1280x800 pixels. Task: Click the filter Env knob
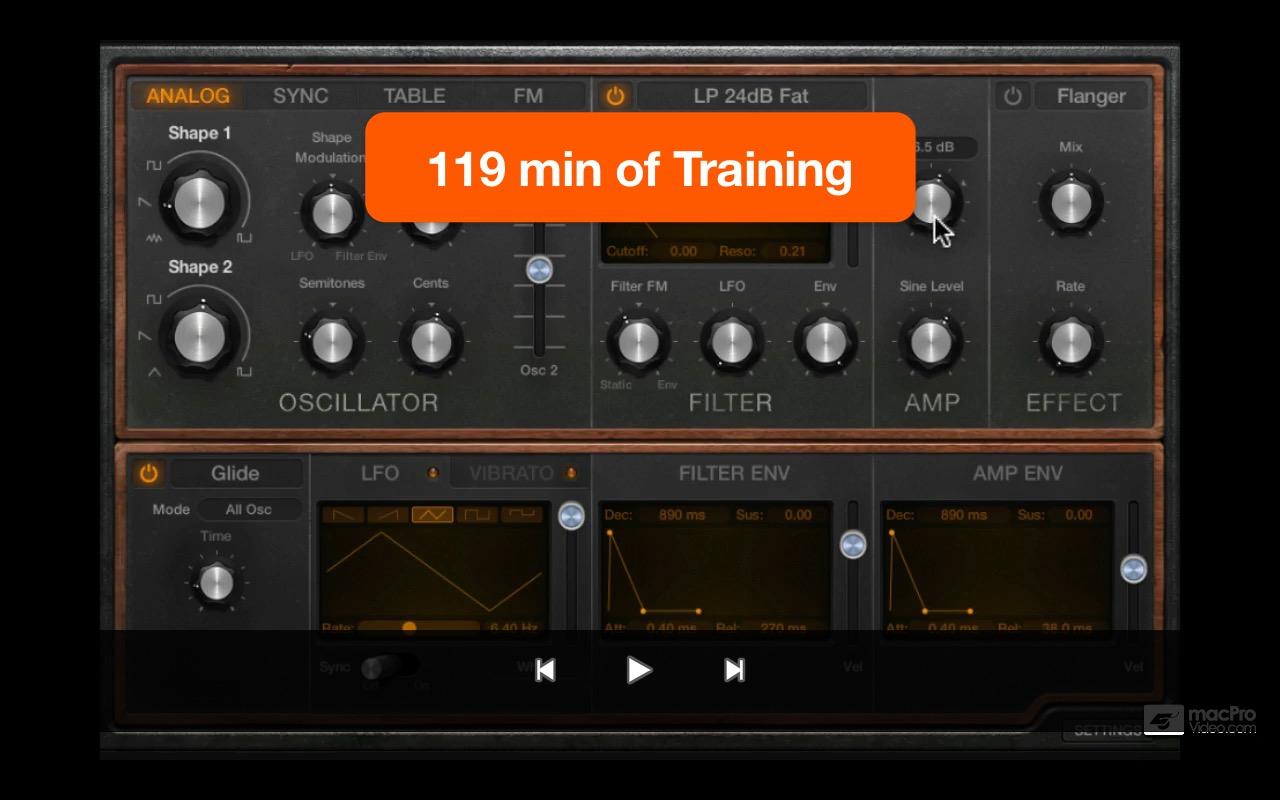tap(825, 342)
